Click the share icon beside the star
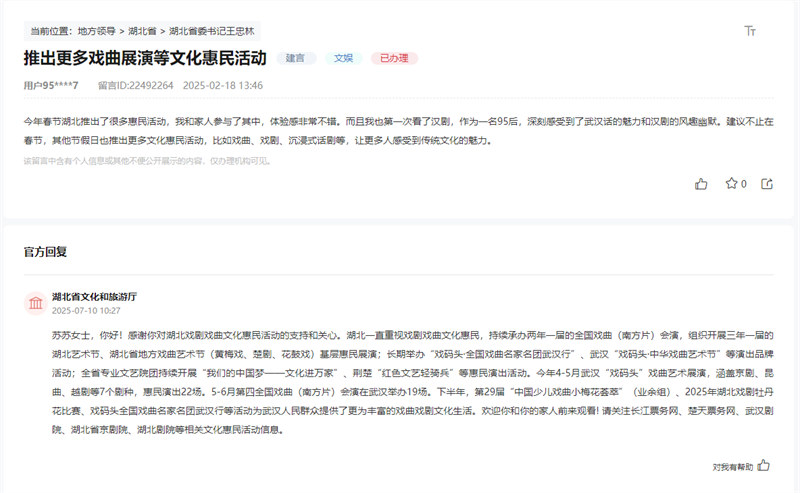This screenshot has width=800, height=493. [767, 183]
